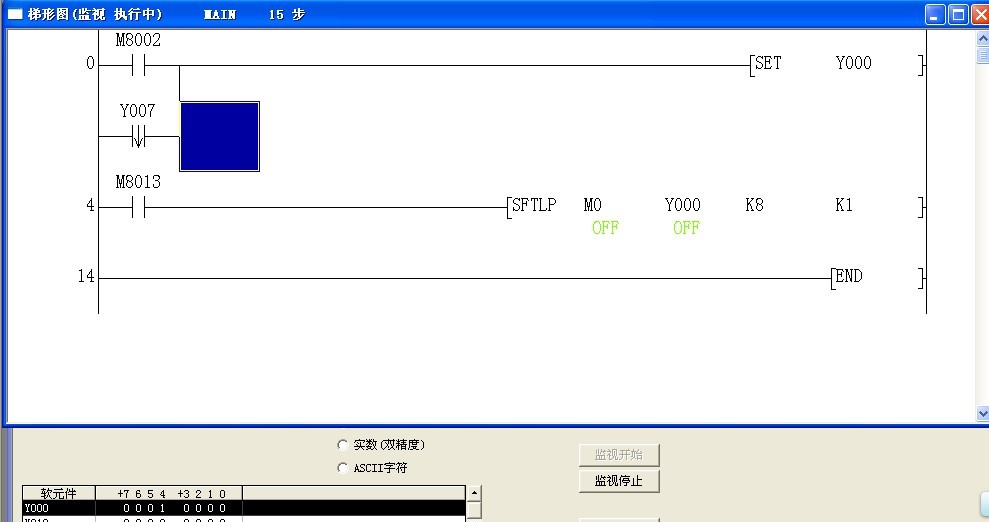Image resolution: width=989 pixels, height=522 pixels.
Task: Click the M8002 normally-open contact
Action: point(138,66)
